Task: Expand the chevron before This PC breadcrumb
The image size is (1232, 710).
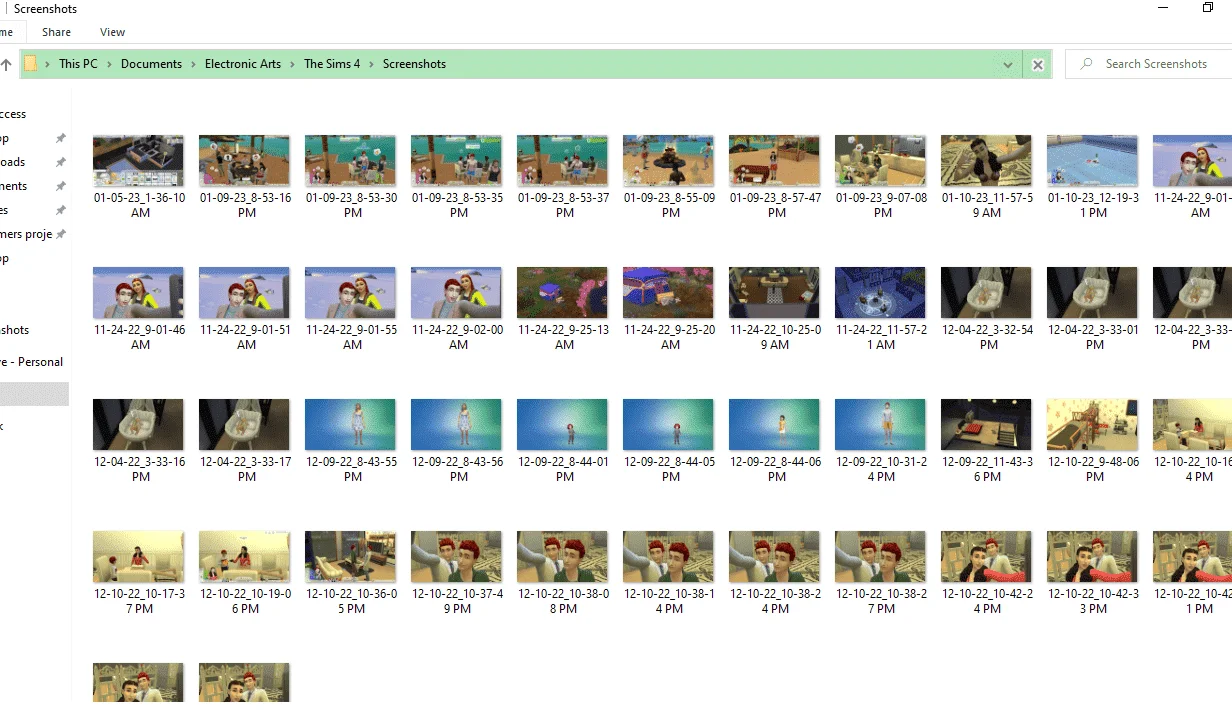Action: [47, 64]
